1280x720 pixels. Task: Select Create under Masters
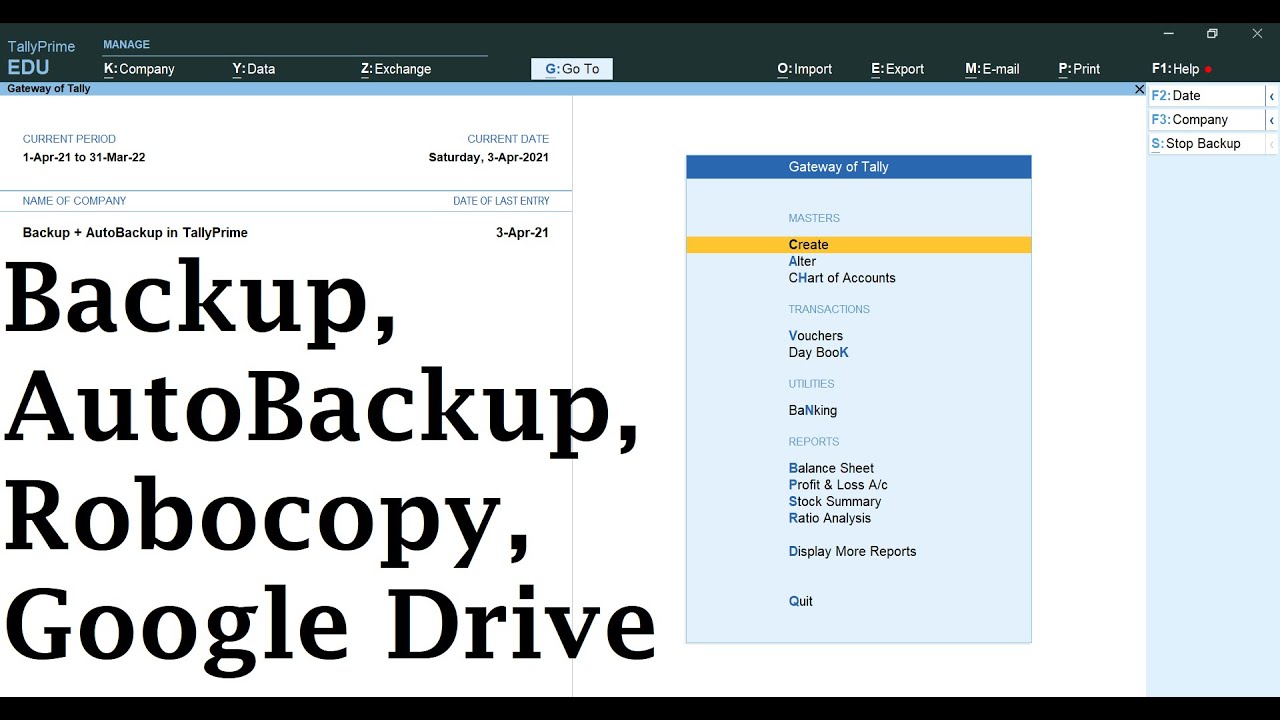[858, 245]
